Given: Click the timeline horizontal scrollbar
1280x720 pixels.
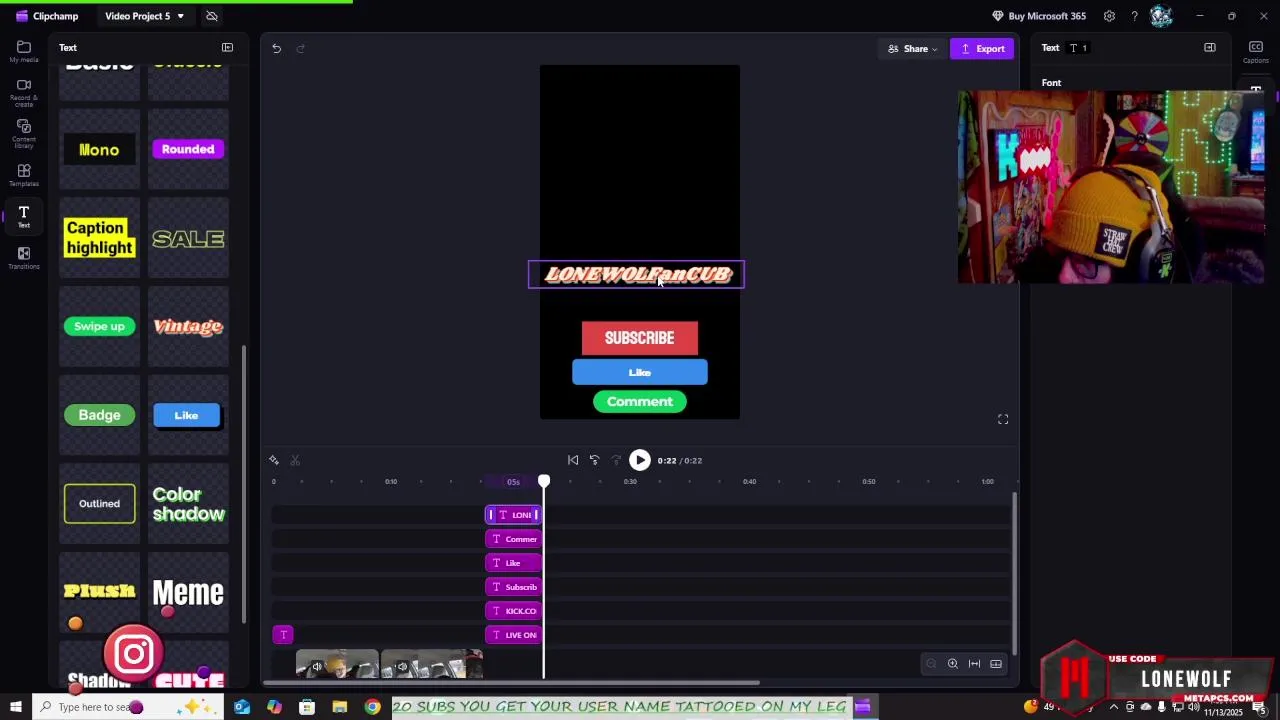Looking at the screenshot, I should pos(511,684).
